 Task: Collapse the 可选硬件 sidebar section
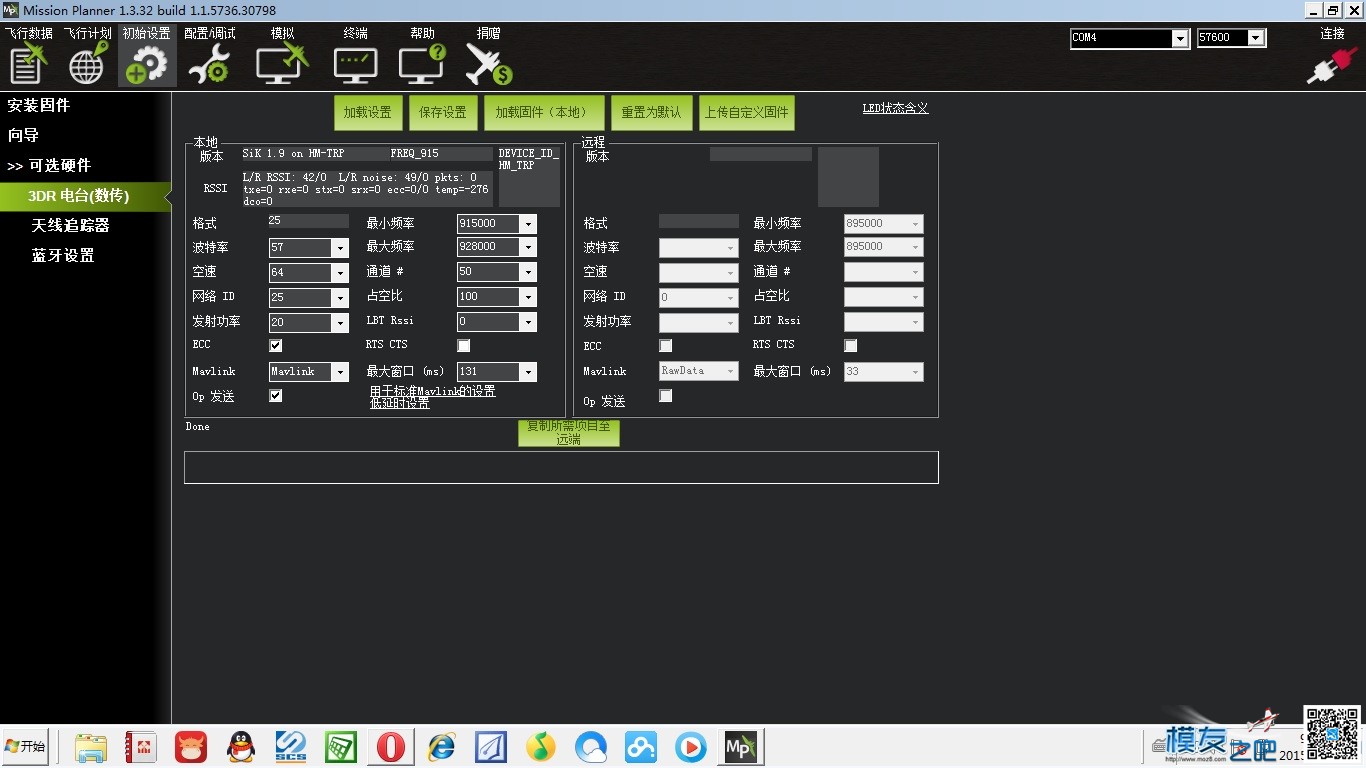(x=49, y=165)
